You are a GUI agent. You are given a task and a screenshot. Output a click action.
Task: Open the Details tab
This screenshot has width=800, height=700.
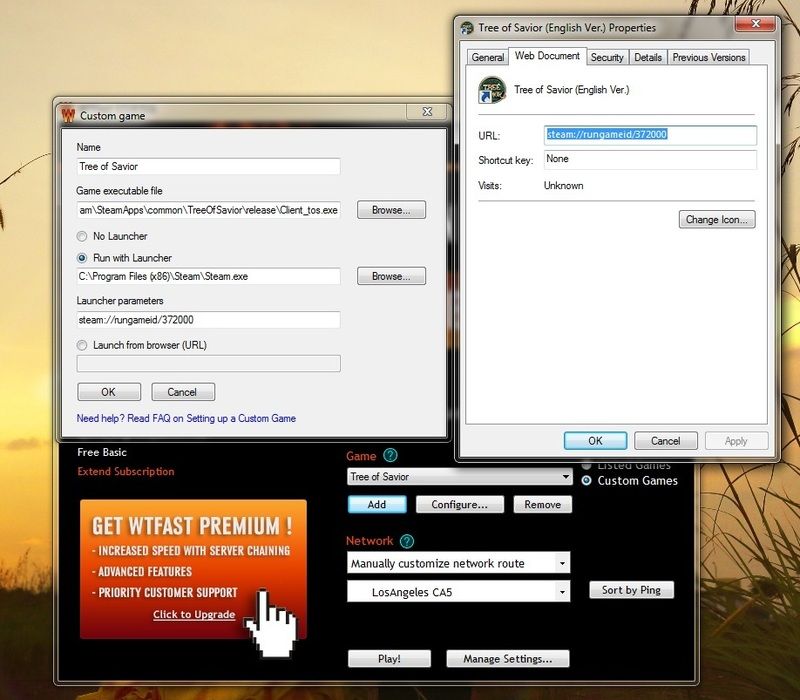648,57
